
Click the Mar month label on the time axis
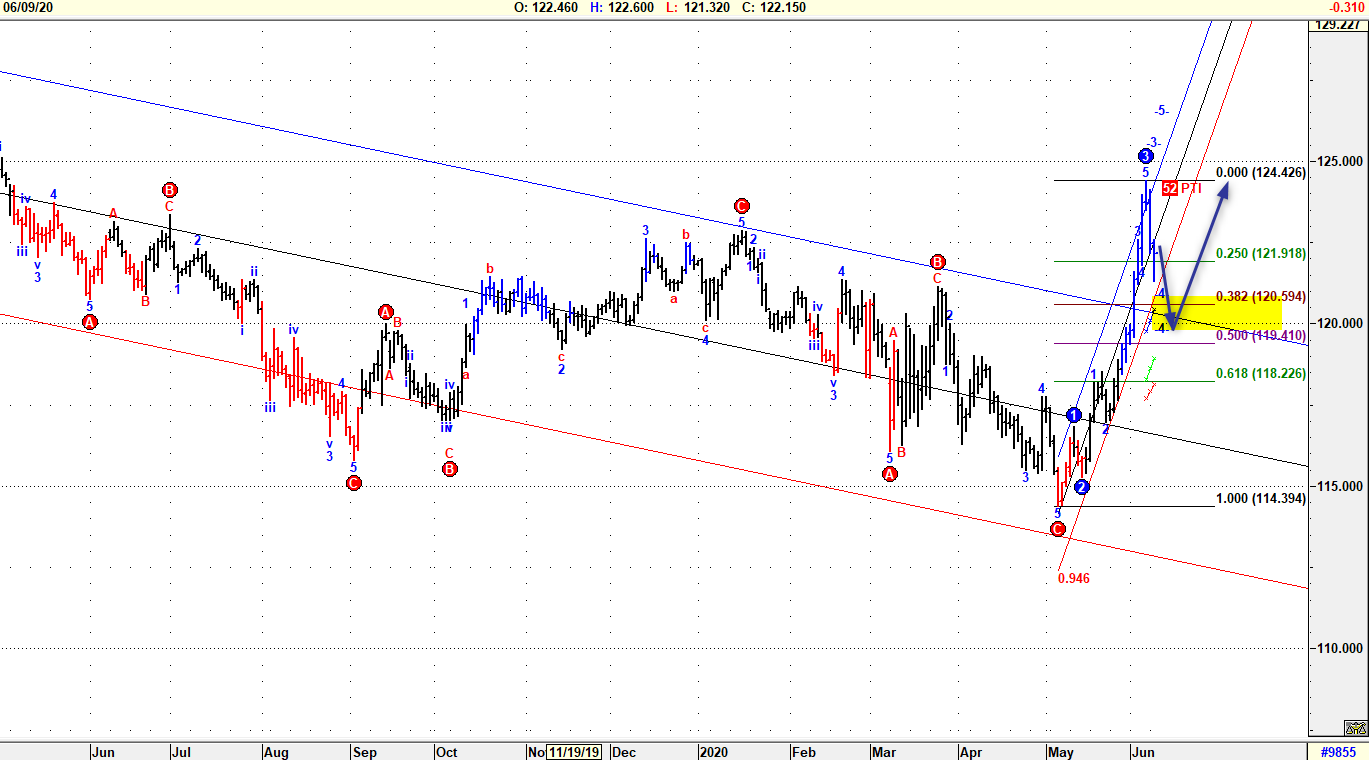pyautogui.click(x=883, y=752)
